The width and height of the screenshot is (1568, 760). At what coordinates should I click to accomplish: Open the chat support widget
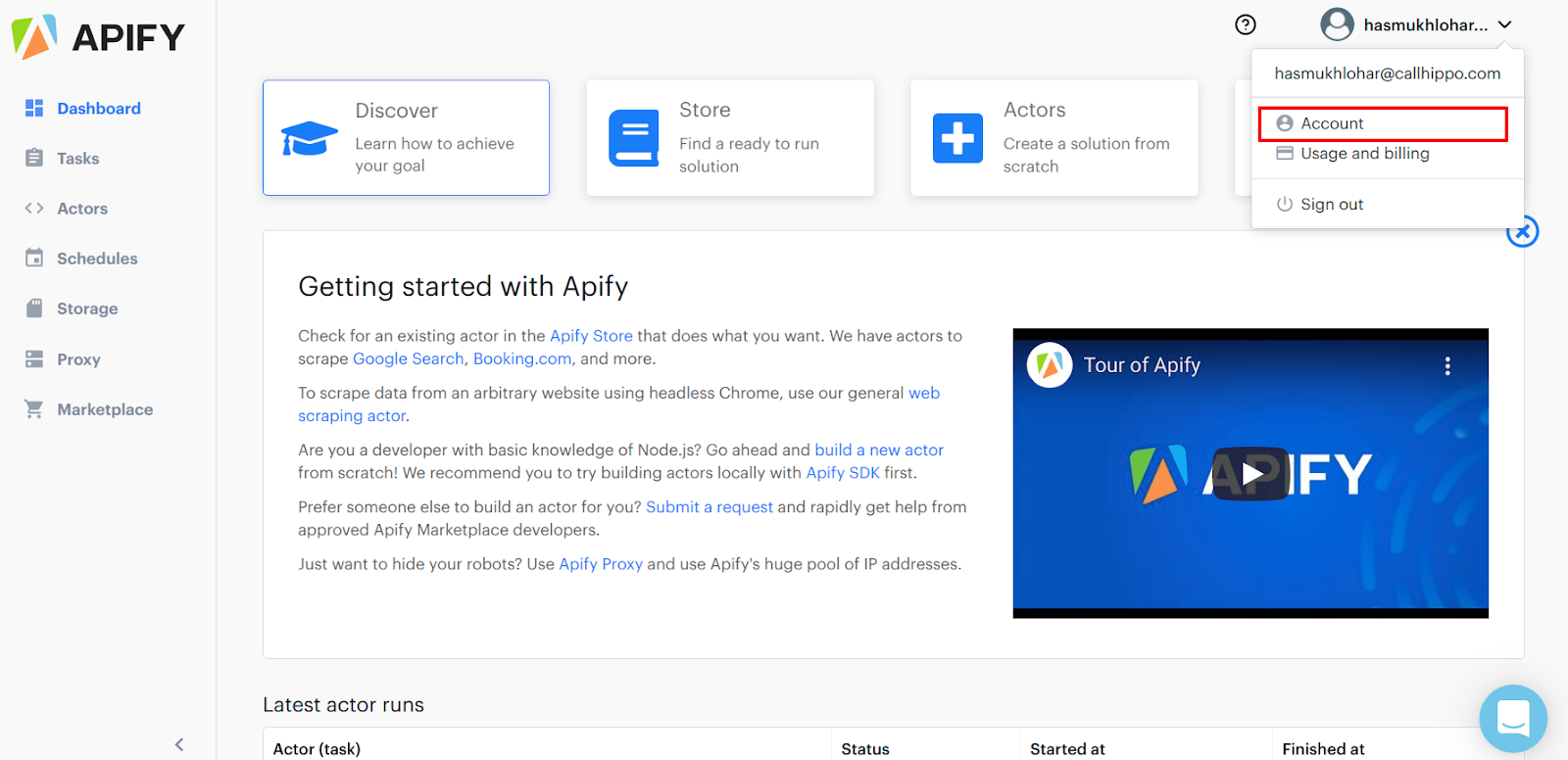(x=1513, y=719)
